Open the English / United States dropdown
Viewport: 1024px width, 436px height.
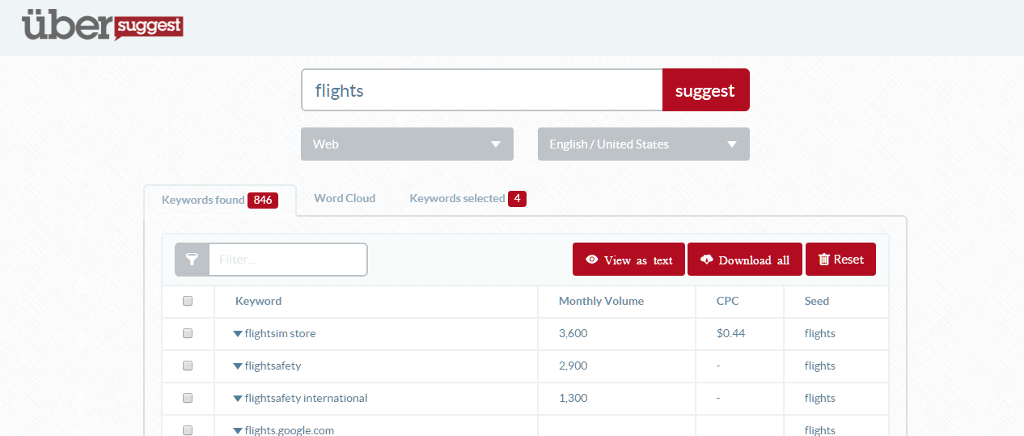point(643,144)
